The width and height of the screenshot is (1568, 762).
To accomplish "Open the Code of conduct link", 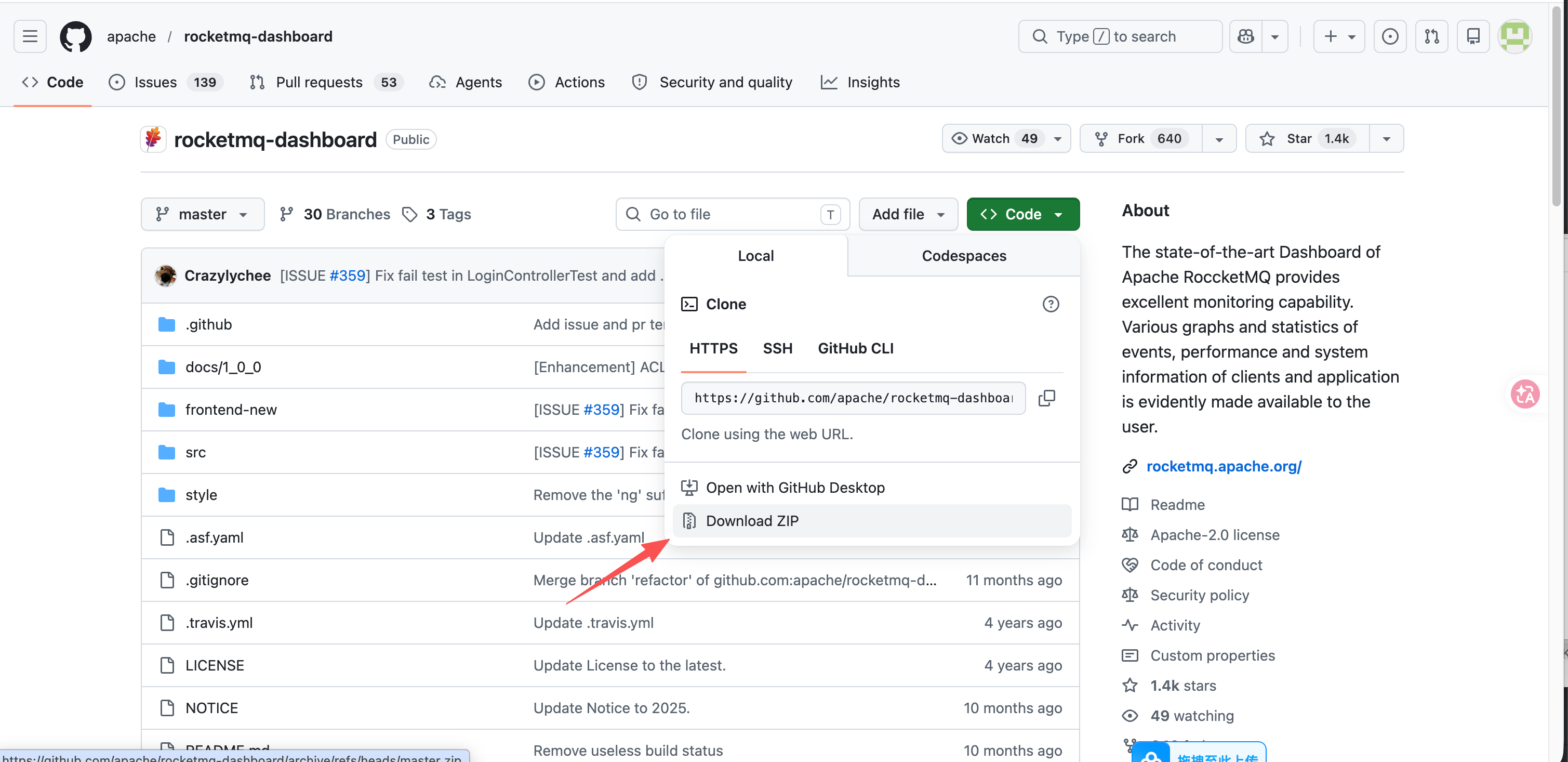I will click(1206, 565).
